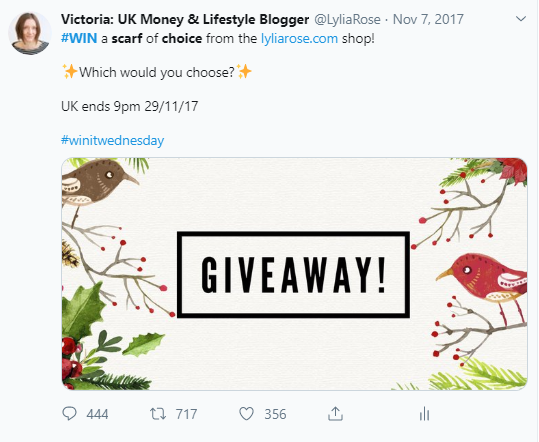Open the #WIN hashtag link

[x=79, y=38]
